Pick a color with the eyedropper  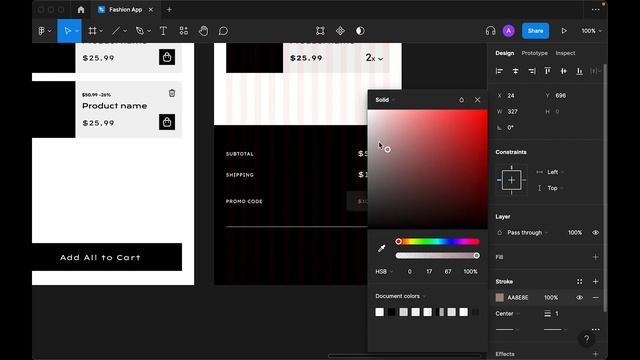[x=382, y=248]
